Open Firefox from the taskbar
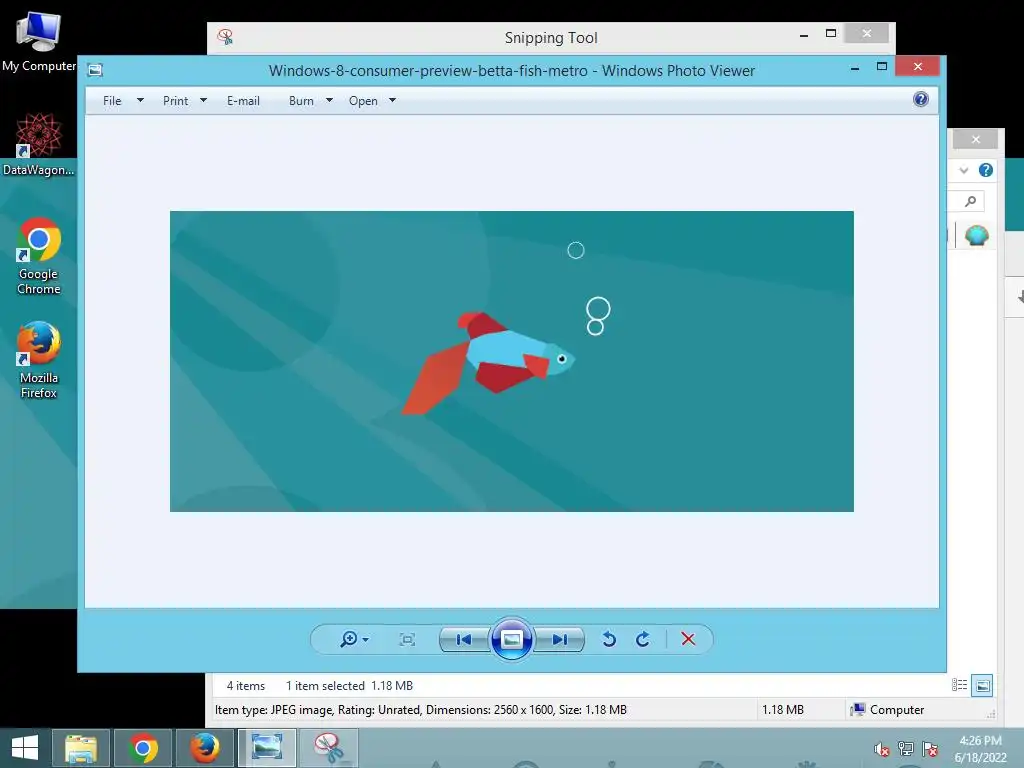Image resolution: width=1024 pixels, height=768 pixels. tap(204, 748)
